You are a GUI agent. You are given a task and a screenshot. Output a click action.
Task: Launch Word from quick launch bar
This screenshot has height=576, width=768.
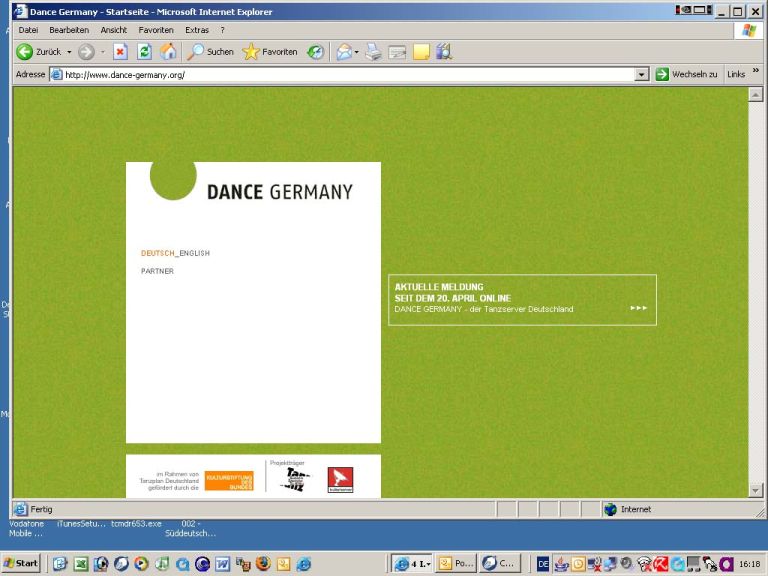(222, 564)
